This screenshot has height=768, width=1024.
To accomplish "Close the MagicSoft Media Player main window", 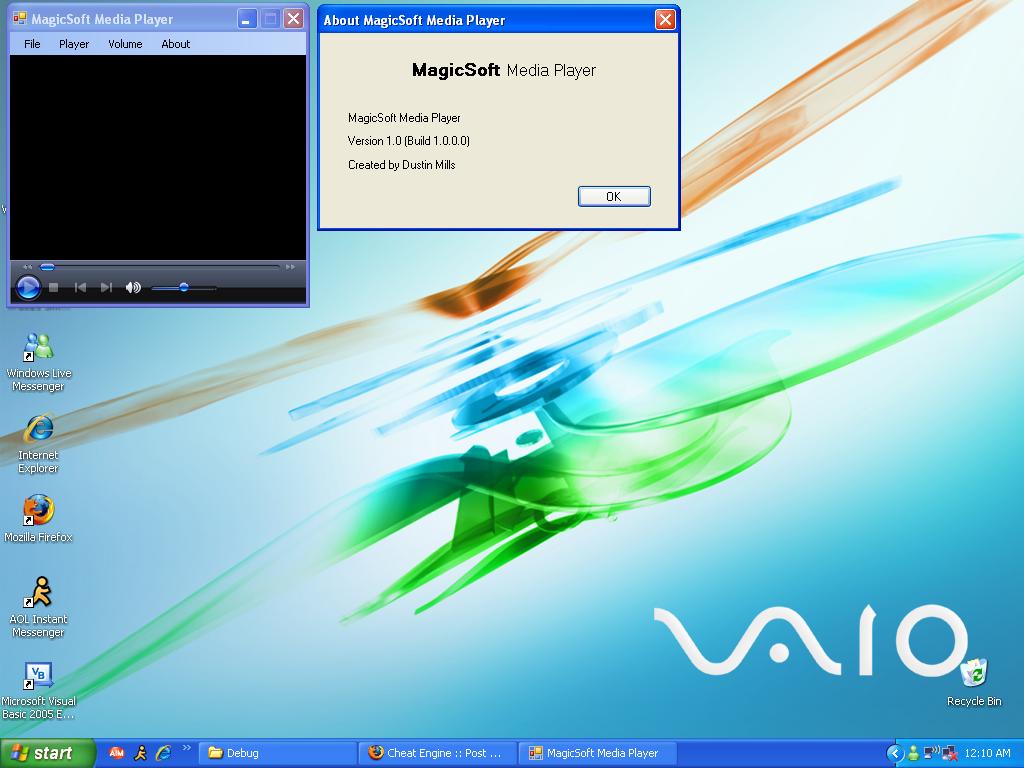I will click(294, 19).
